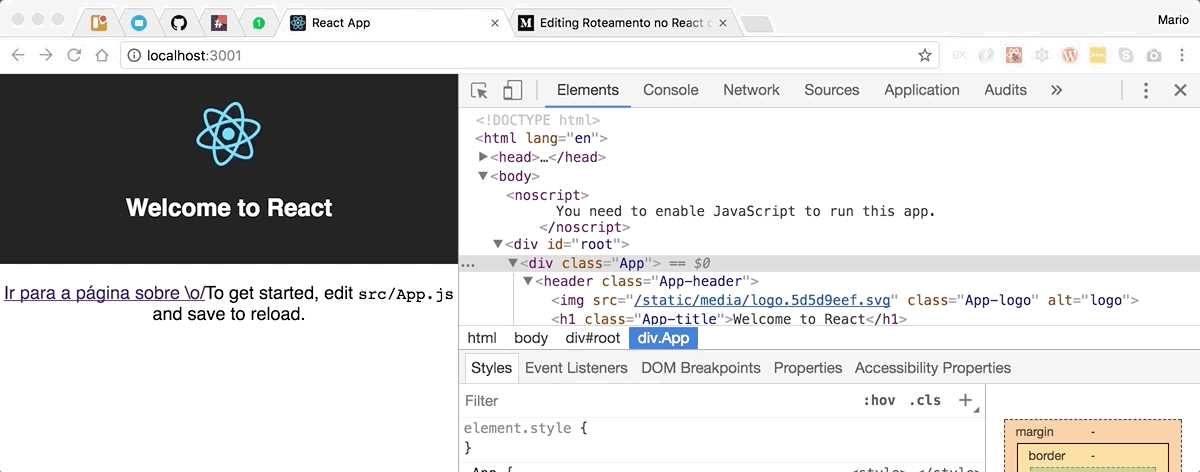Switch to Event Listeners pane
The image size is (1200, 472).
coord(576,368)
